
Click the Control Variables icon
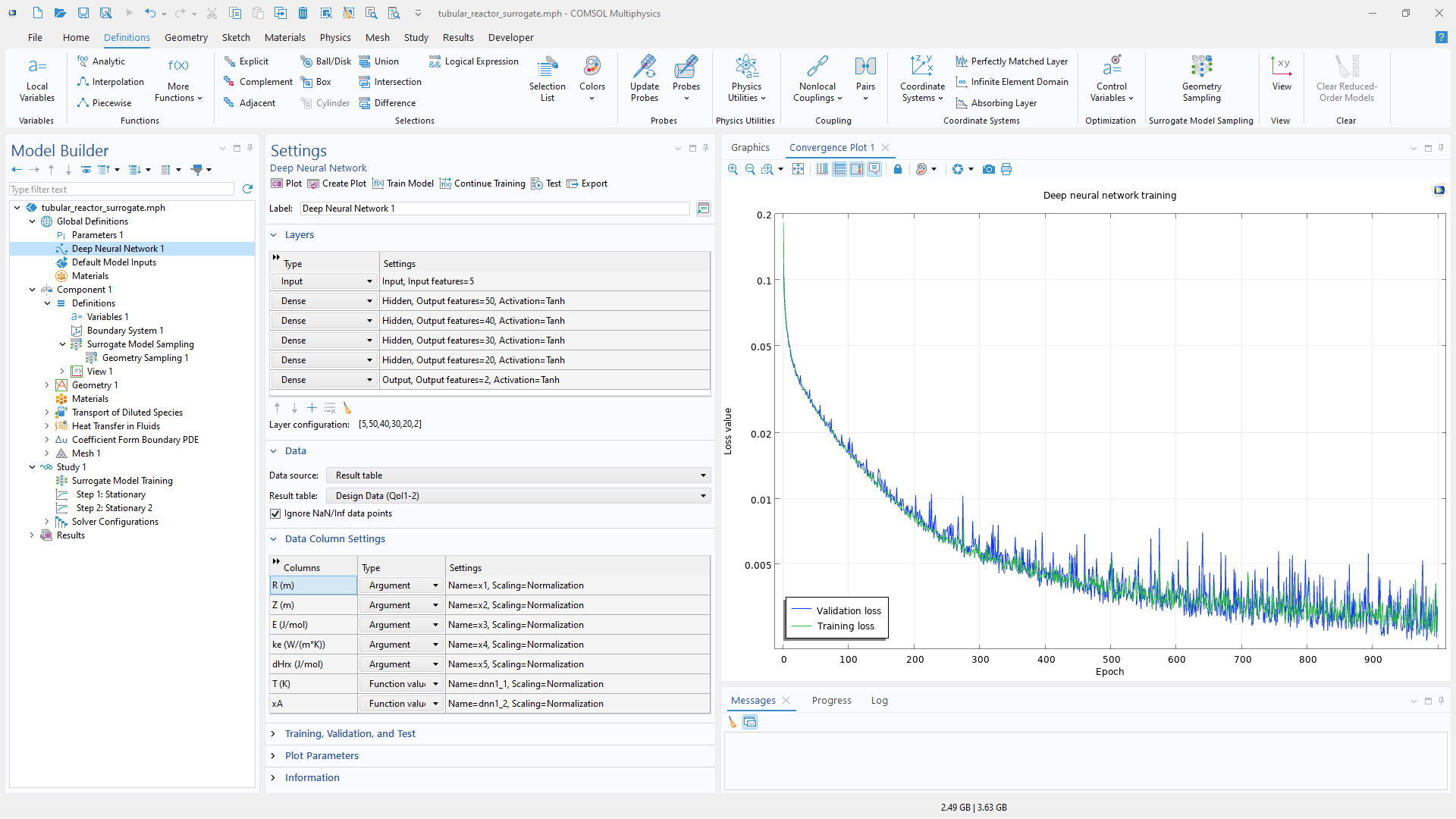(1112, 67)
